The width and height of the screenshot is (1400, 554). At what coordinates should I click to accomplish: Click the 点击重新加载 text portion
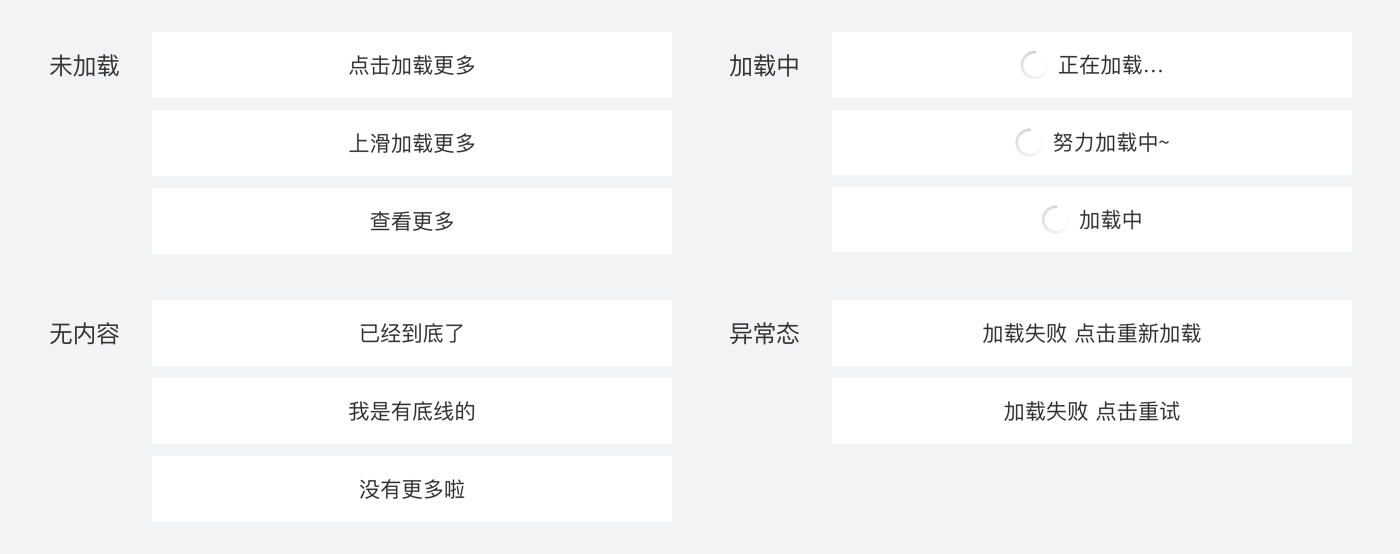tap(1138, 333)
